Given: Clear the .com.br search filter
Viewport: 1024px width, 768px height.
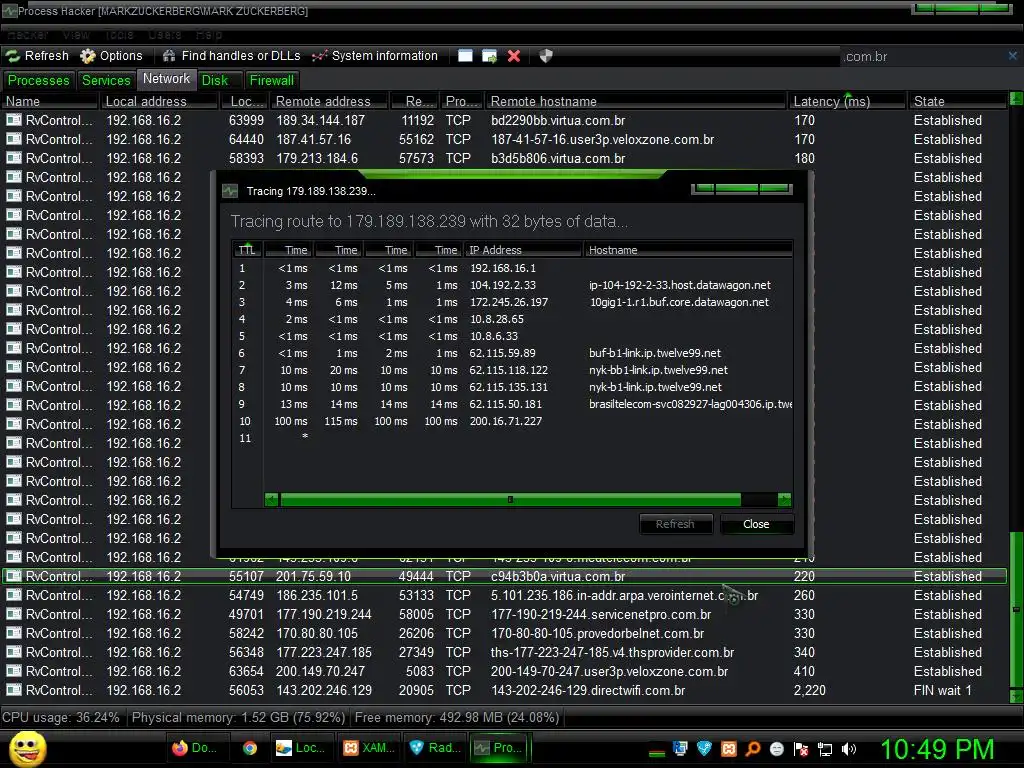Looking at the screenshot, I should click(x=1012, y=56).
